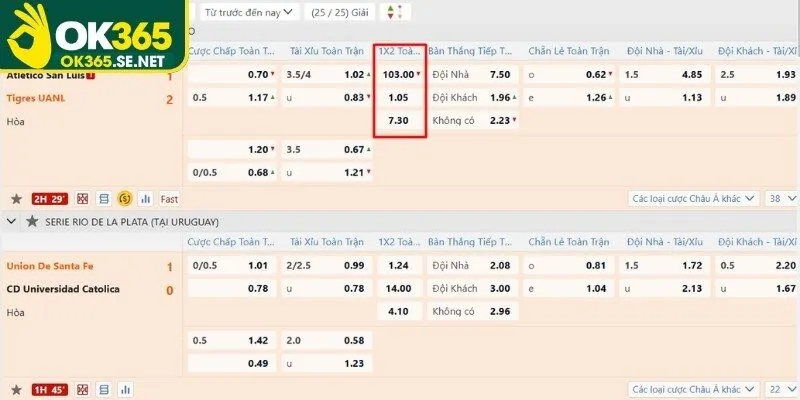Pick Đội Nhà next goal at 2.08
Image resolution: width=800 pixels, height=400 pixels.
(473, 265)
